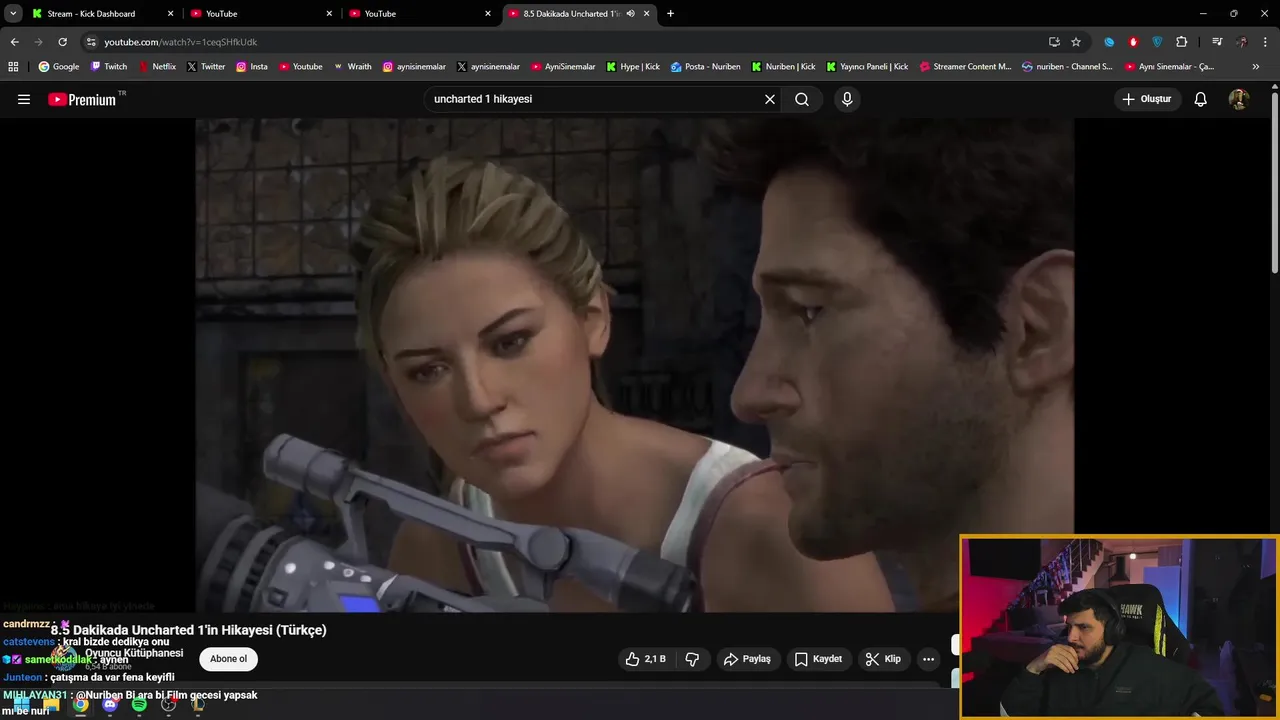The image size is (1280, 720).
Task: Click the Paylaş share button
Action: pyautogui.click(x=747, y=659)
